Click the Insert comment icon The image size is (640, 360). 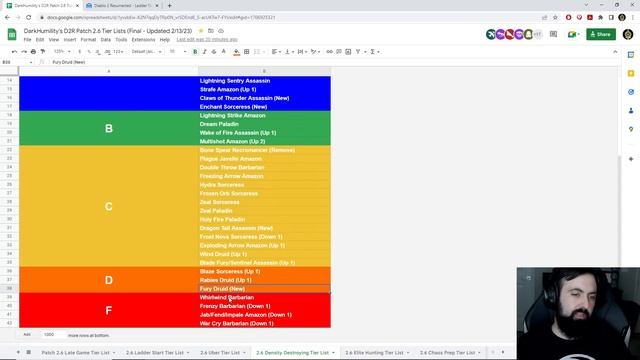(339, 52)
